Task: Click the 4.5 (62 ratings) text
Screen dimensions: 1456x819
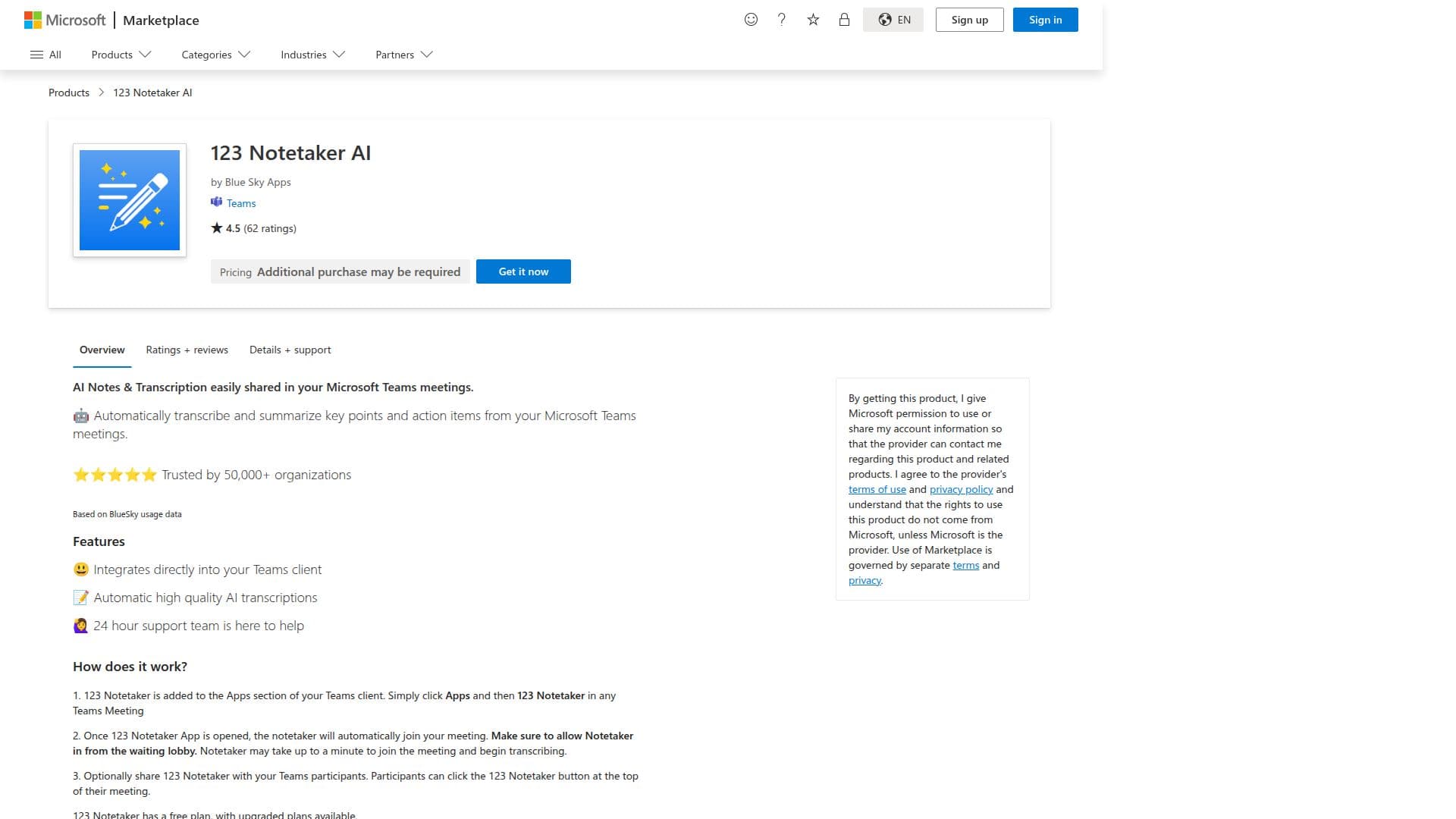Action: pos(261,228)
